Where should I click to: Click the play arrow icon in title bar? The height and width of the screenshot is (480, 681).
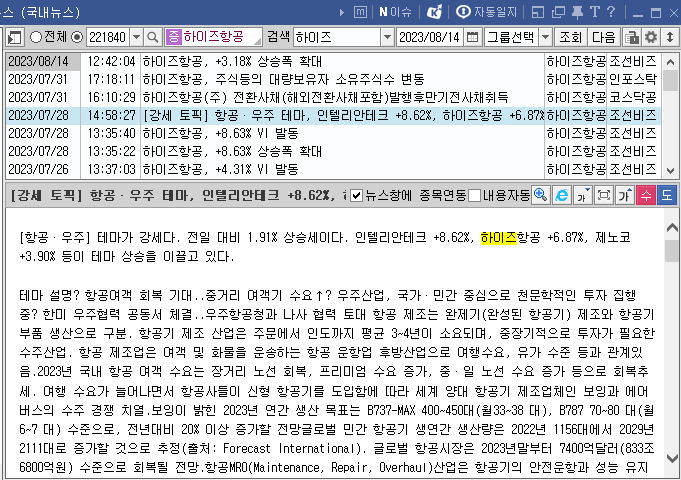point(342,13)
